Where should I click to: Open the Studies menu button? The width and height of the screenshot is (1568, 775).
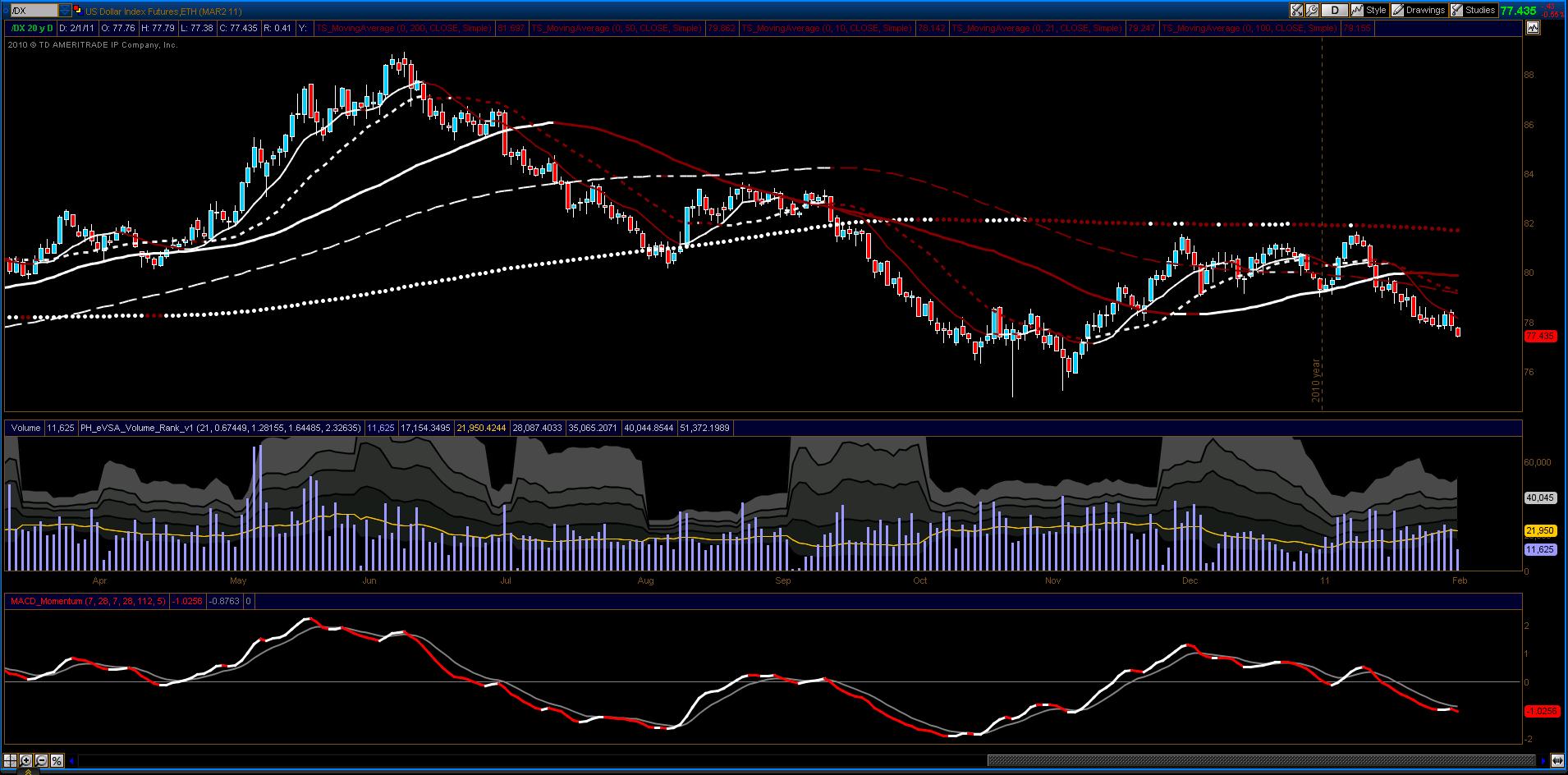tap(1474, 11)
